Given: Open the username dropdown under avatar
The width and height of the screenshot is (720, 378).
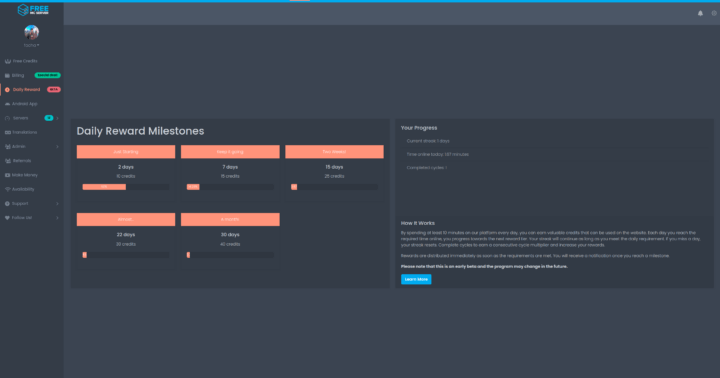Looking at the screenshot, I should [32, 45].
